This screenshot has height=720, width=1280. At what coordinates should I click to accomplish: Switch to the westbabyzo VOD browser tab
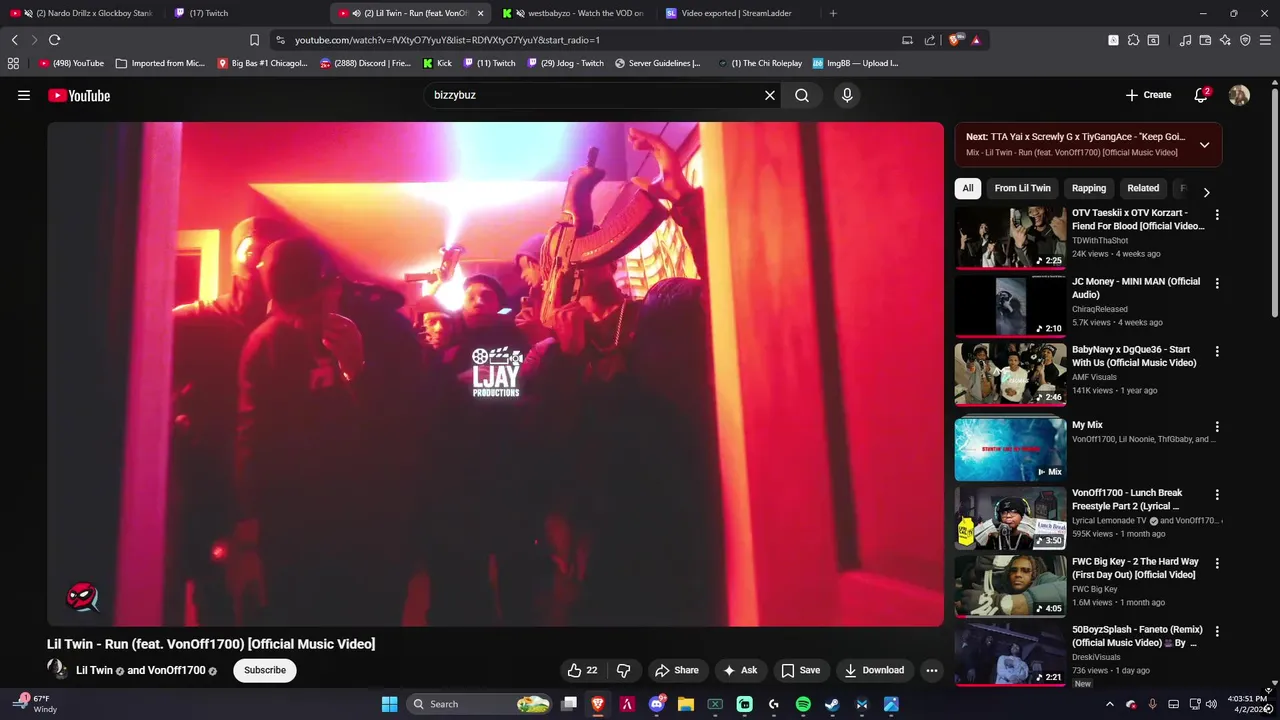(x=575, y=13)
